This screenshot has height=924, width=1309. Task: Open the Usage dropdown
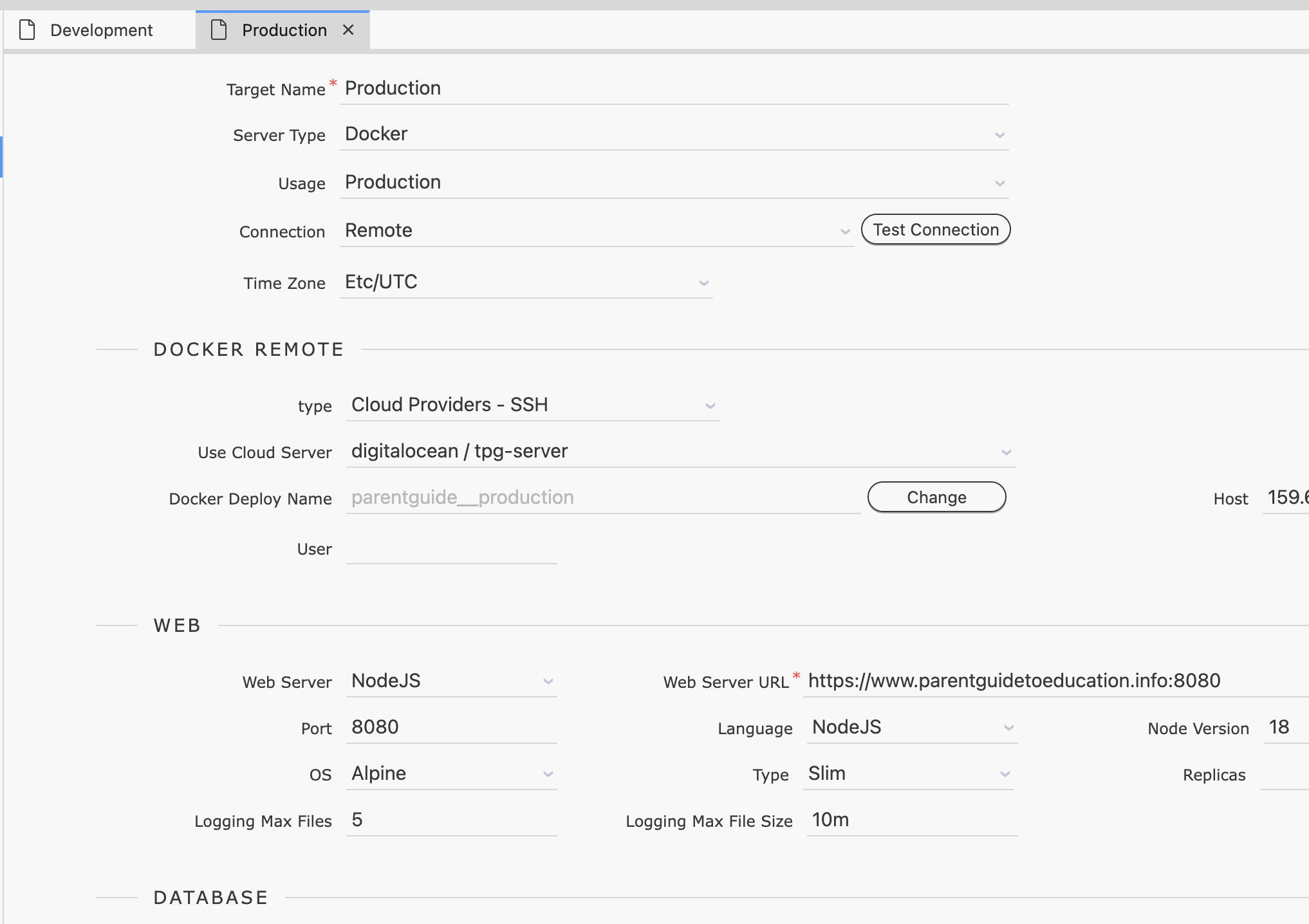coord(674,182)
